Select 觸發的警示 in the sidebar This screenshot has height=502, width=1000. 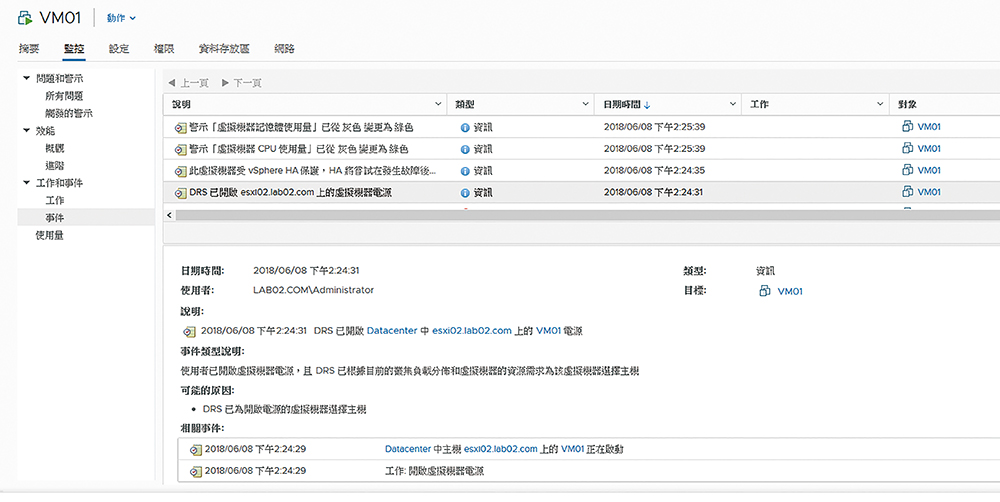click(68, 113)
